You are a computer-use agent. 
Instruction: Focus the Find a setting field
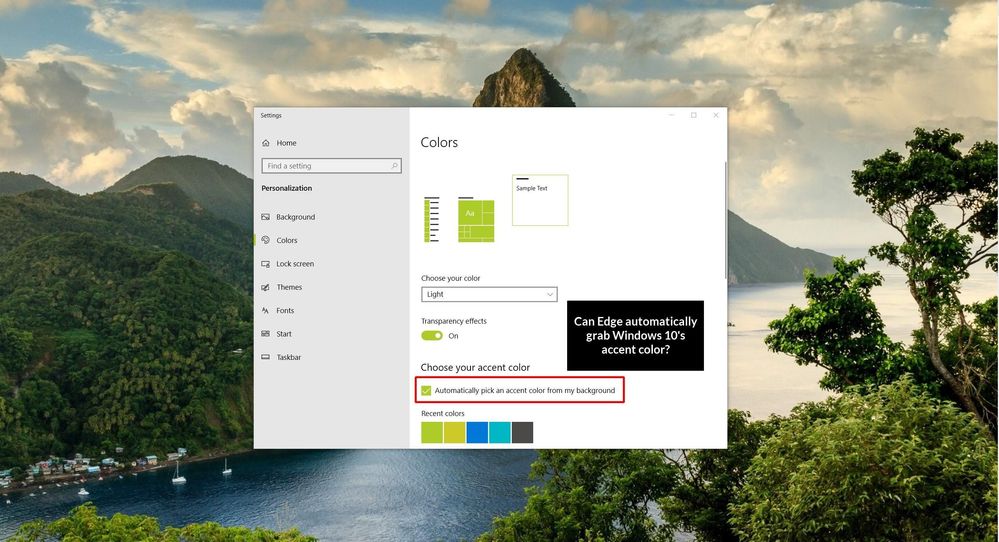(x=331, y=166)
